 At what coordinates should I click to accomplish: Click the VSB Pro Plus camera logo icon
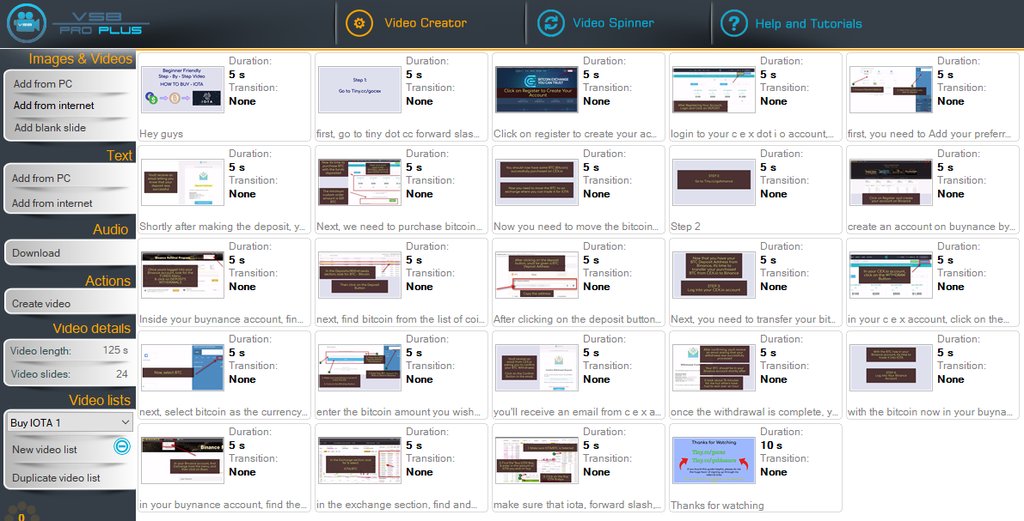point(25,23)
